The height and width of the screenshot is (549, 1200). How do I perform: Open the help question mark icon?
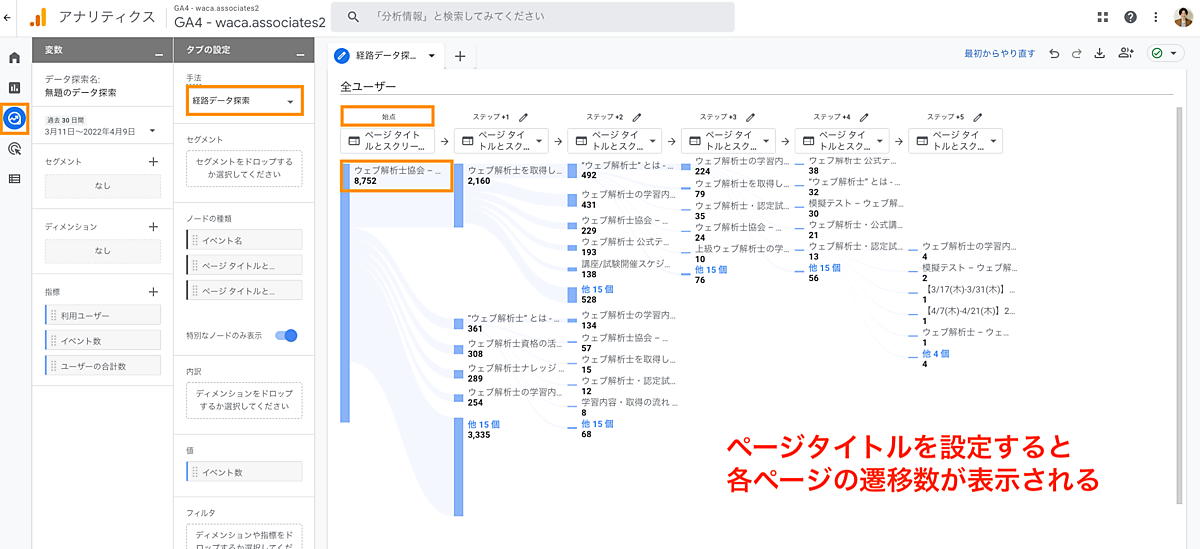[x=1130, y=17]
